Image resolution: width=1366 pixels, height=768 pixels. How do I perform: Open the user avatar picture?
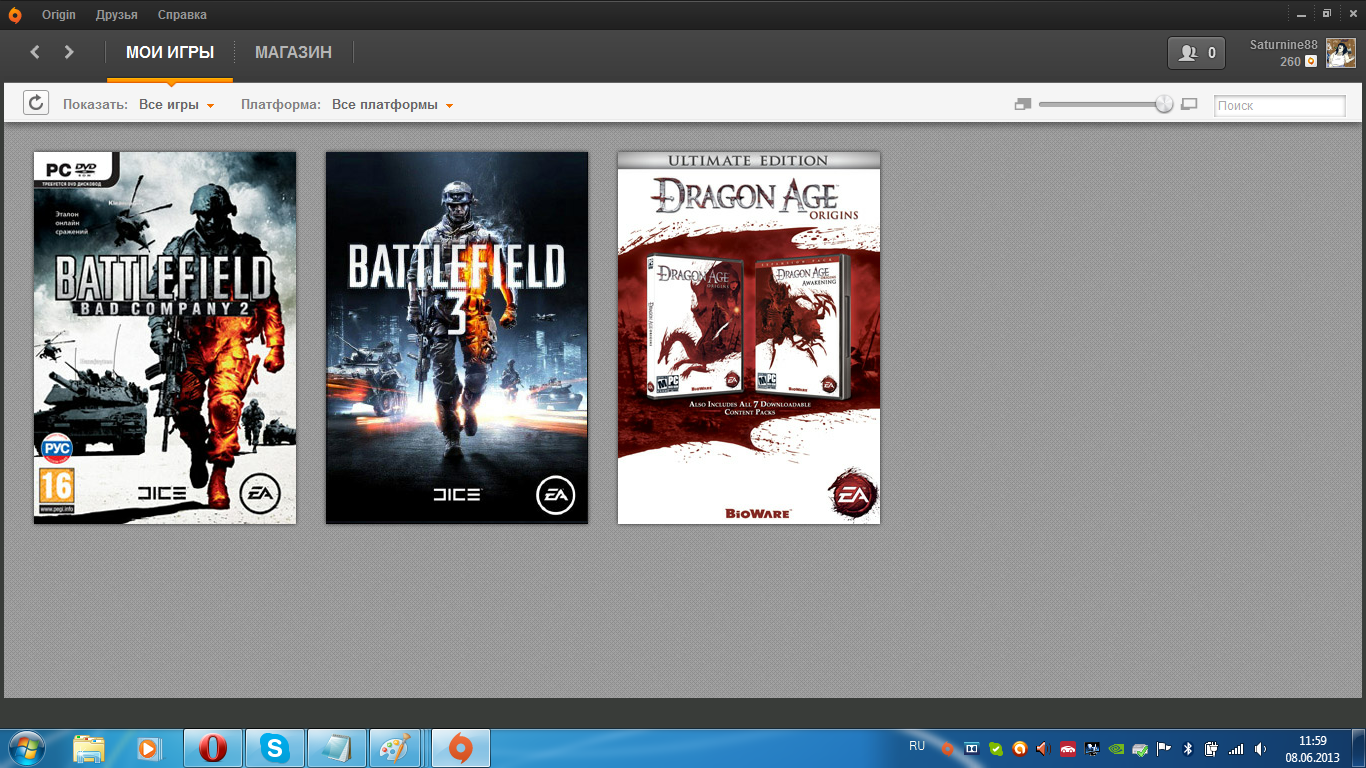pos(1341,53)
